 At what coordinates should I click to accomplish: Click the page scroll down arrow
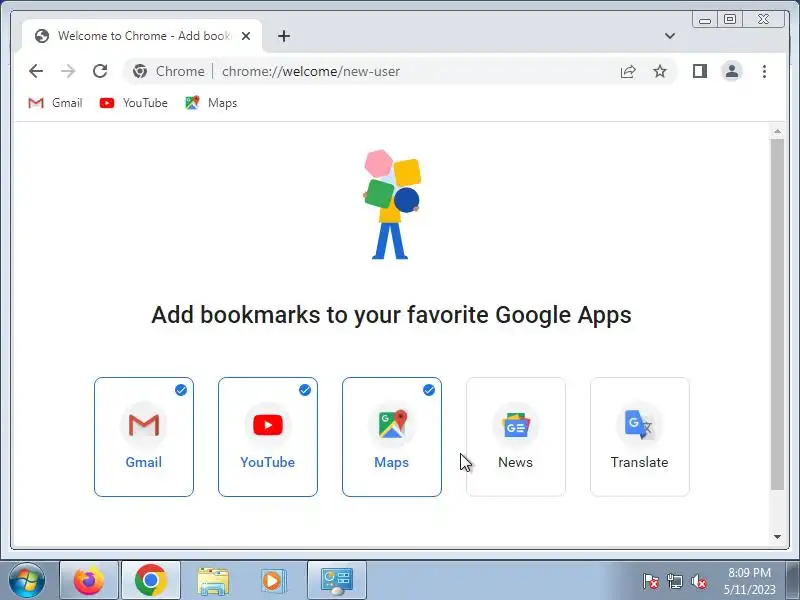pos(777,537)
